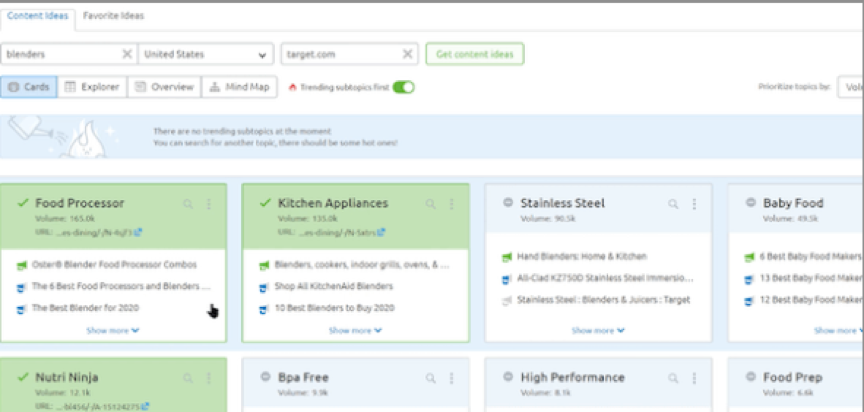Click icon beside Stainless Steel Blenders & Juicers Target

click(x=507, y=301)
